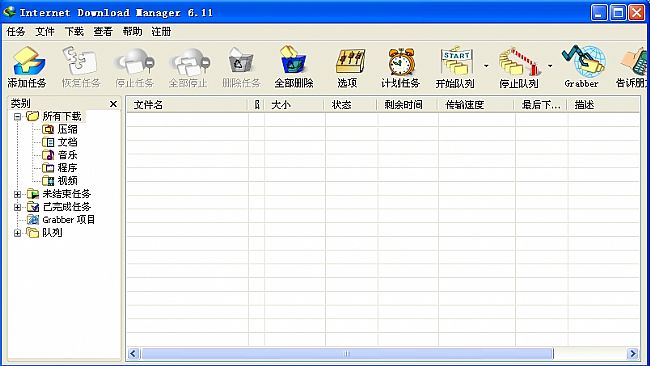Click the horizontal scrollbar thumb

347,354
